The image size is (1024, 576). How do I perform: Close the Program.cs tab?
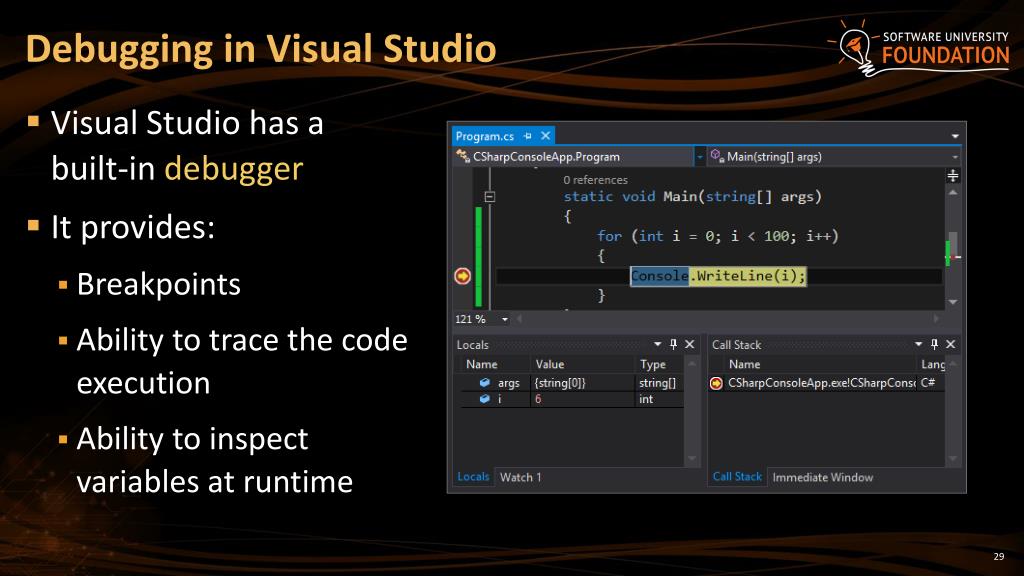click(x=545, y=136)
